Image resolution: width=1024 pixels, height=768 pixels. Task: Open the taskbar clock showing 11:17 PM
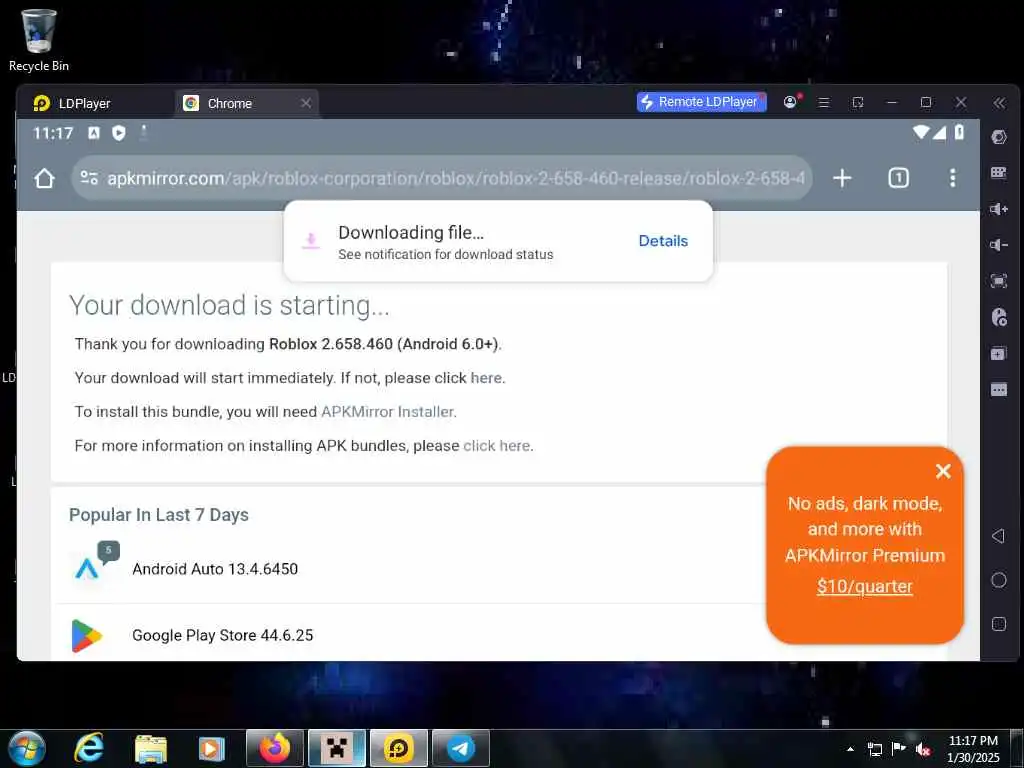(973, 749)
